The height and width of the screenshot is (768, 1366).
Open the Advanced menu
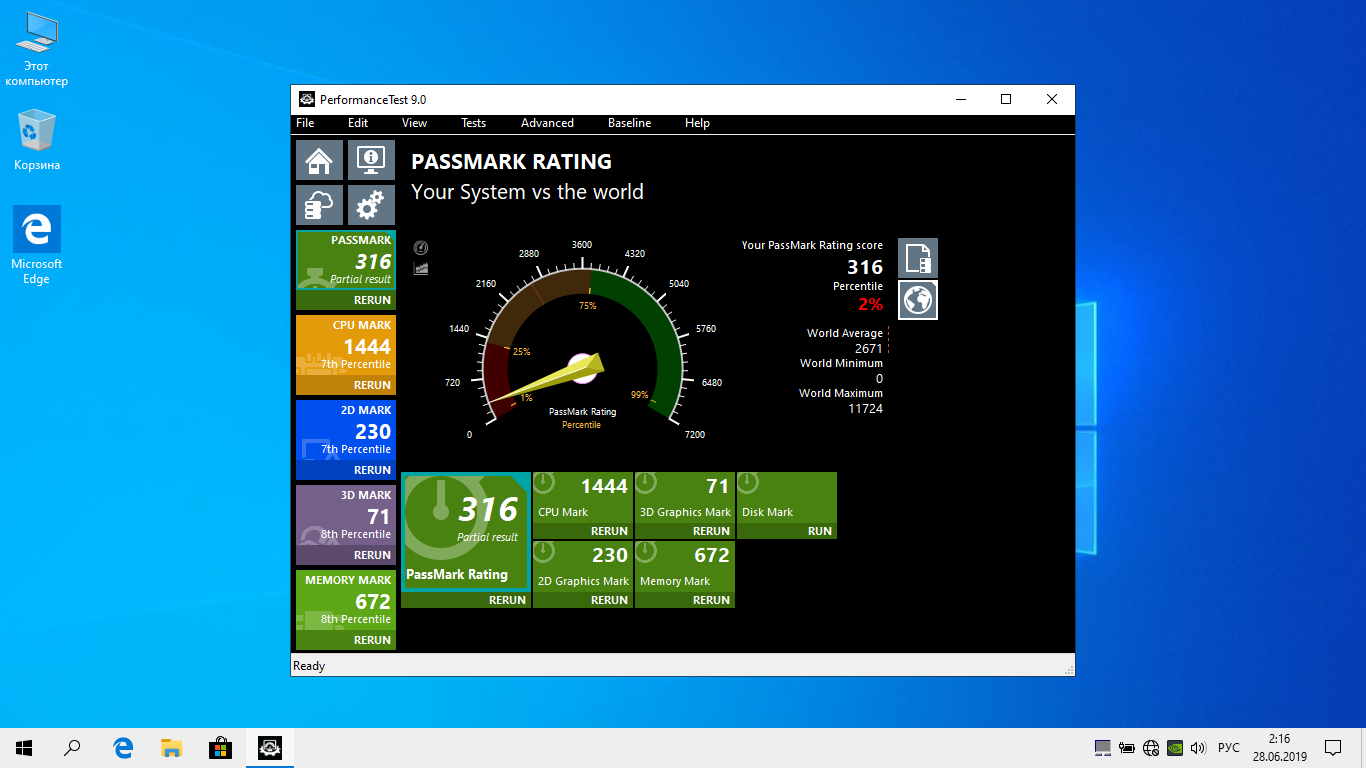(547, 123)
